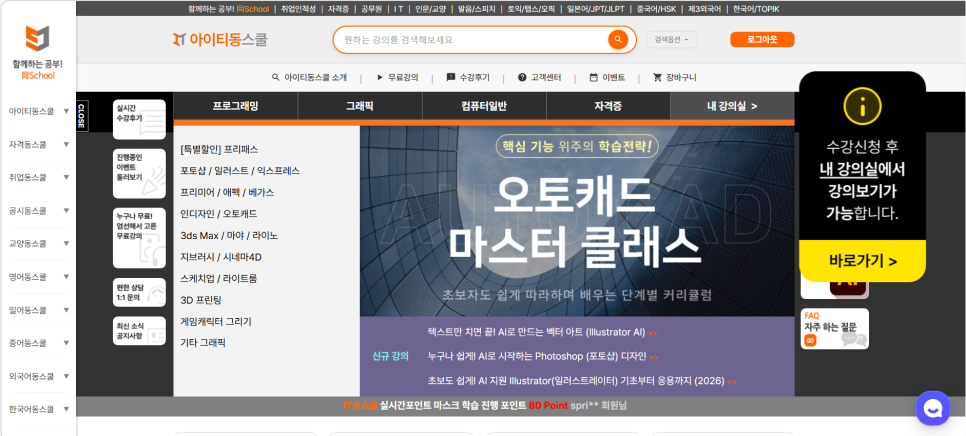Select the 프로그래밍 tab
Screen dimensions: 966x436
point(235,106)
